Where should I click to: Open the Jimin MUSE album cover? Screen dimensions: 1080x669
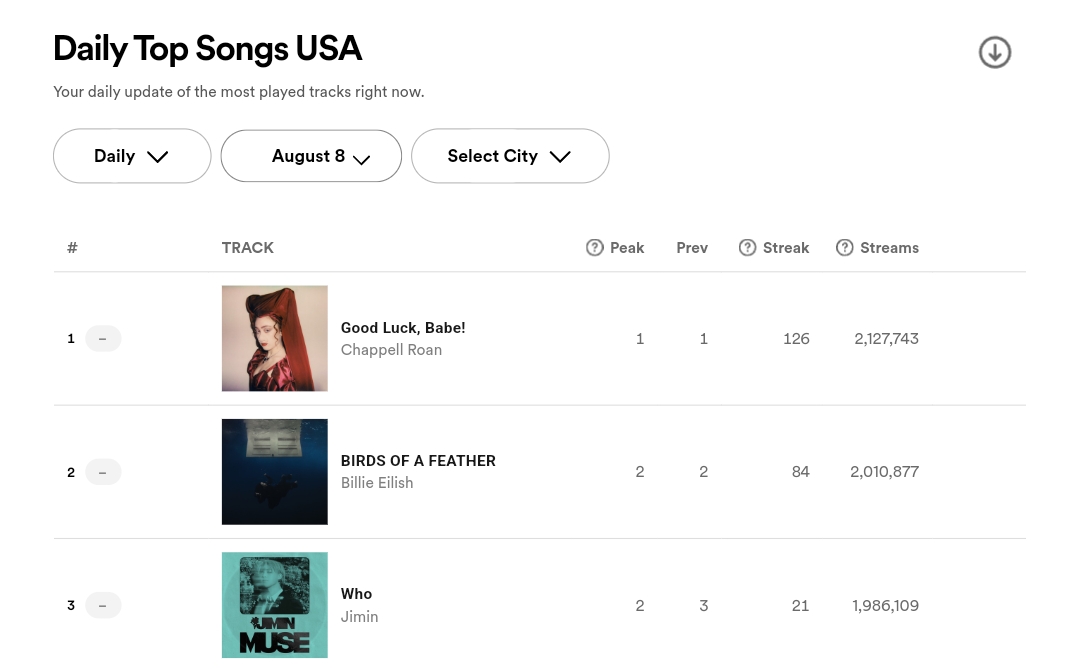pyautogui.click(x=275, y=605)
